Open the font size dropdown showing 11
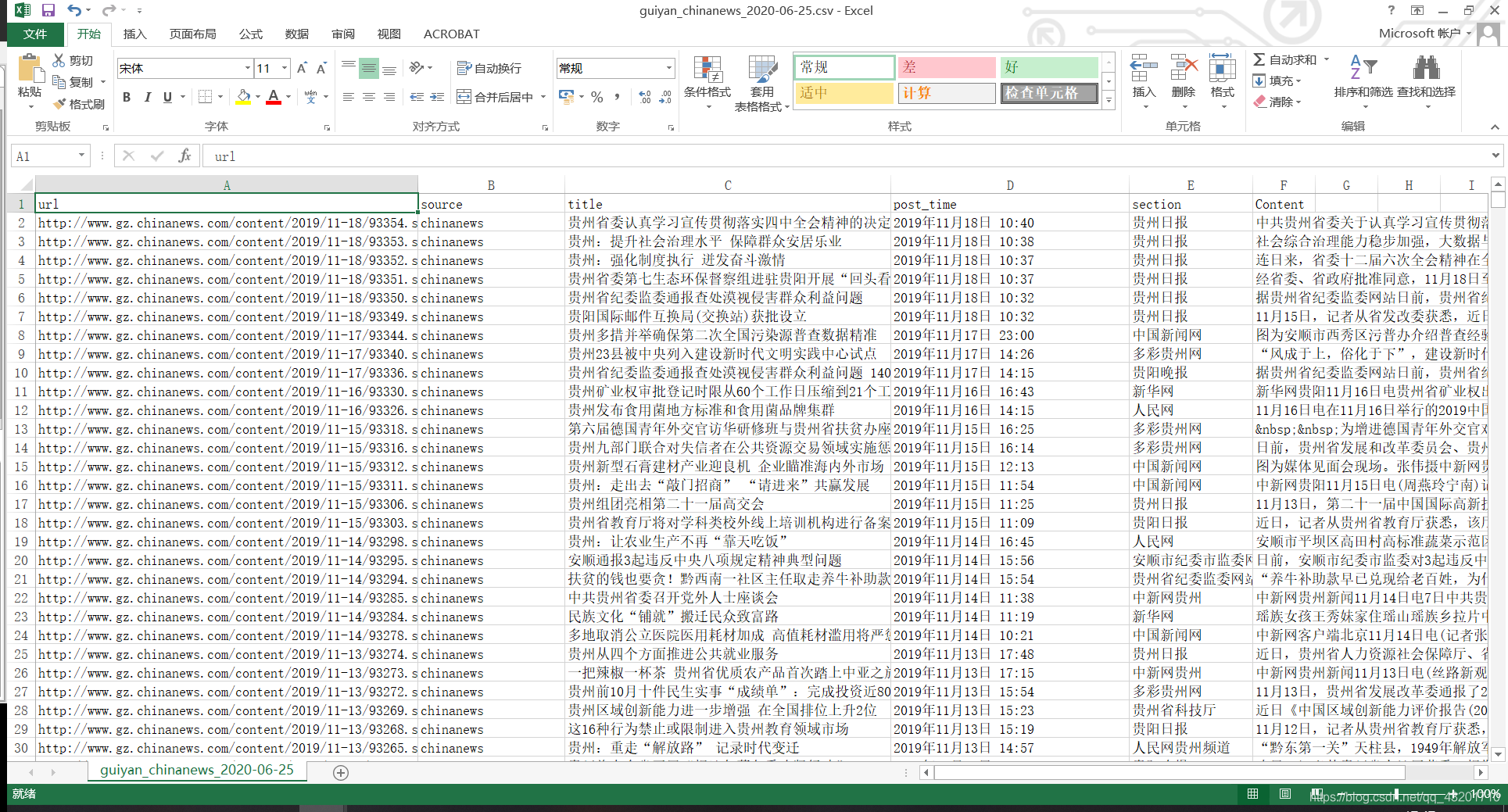The width and height of the screenshot is (1508, 812). pyautogui.click(x=285, y=69)
